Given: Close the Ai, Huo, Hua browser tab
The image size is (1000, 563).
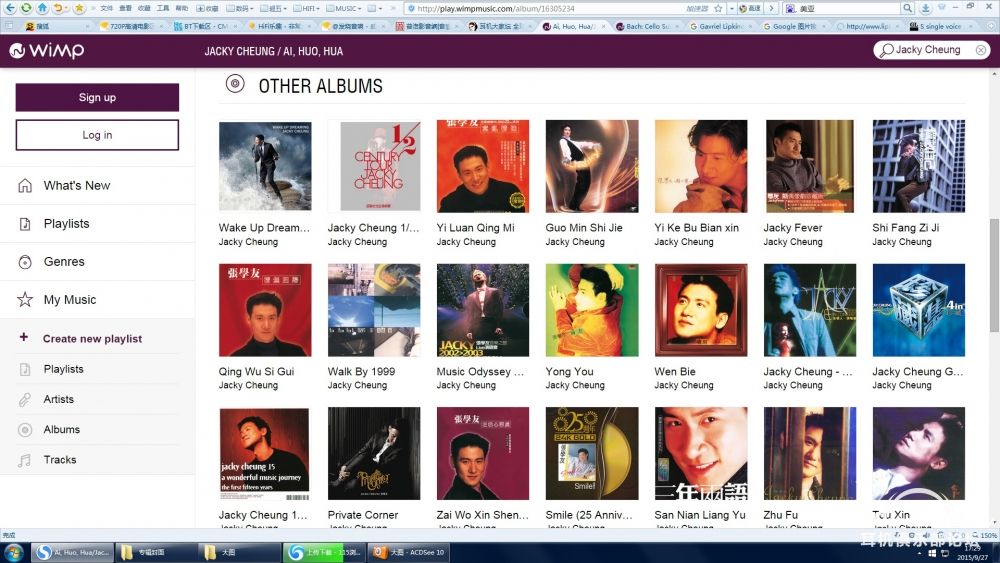Looking at the screenshot, I should click(x=603, y=26).
